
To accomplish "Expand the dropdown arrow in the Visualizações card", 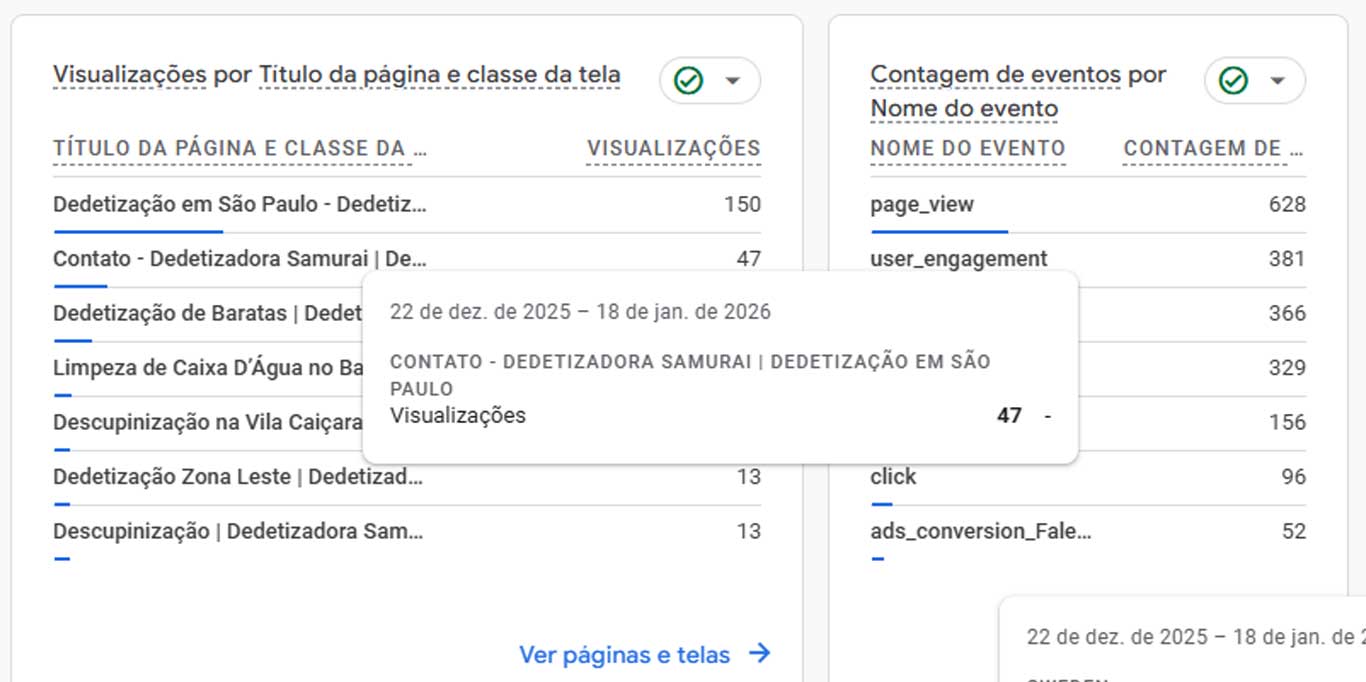I will pos(733,81).
